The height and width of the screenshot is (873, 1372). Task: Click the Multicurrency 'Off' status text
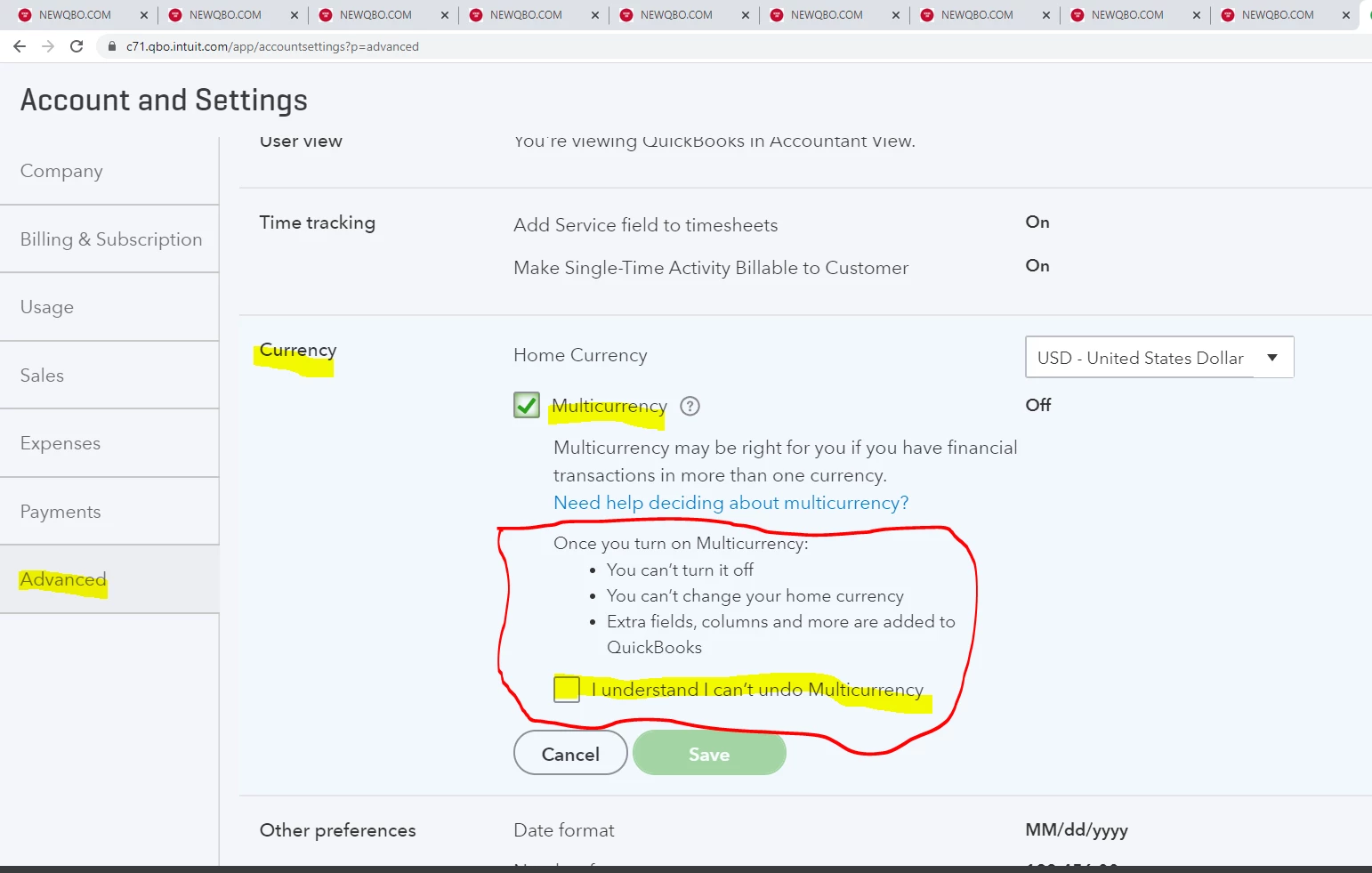pos(1038,405)
